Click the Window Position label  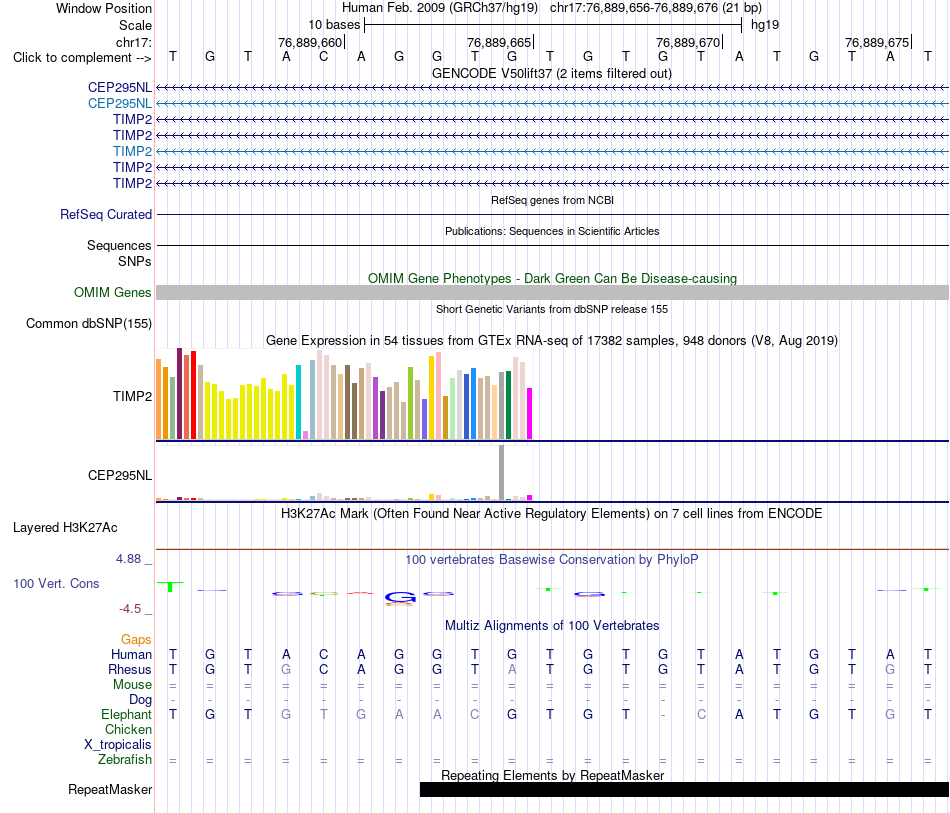pos(104,8)
